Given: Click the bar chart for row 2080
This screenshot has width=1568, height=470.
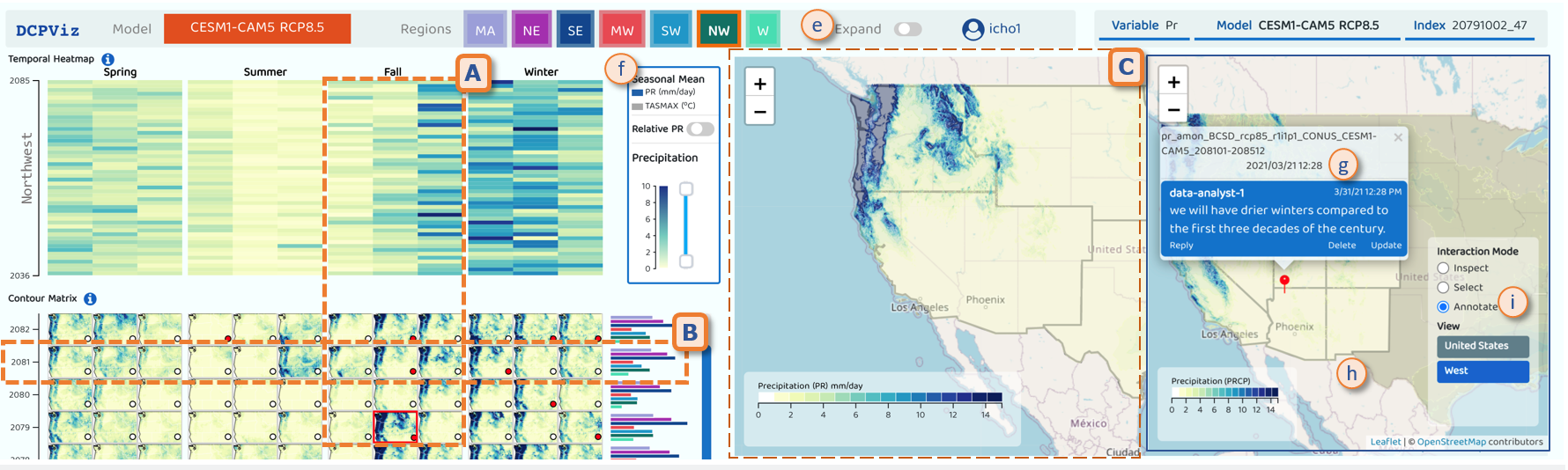Looking at the screenshot, I should [640, 394].
